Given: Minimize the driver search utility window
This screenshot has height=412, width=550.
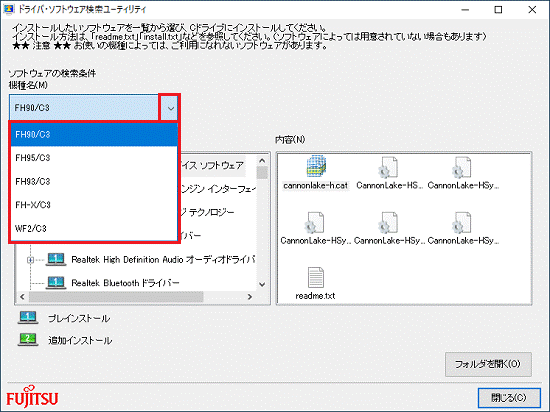Looking at the screenshot, I should point(465,9).
